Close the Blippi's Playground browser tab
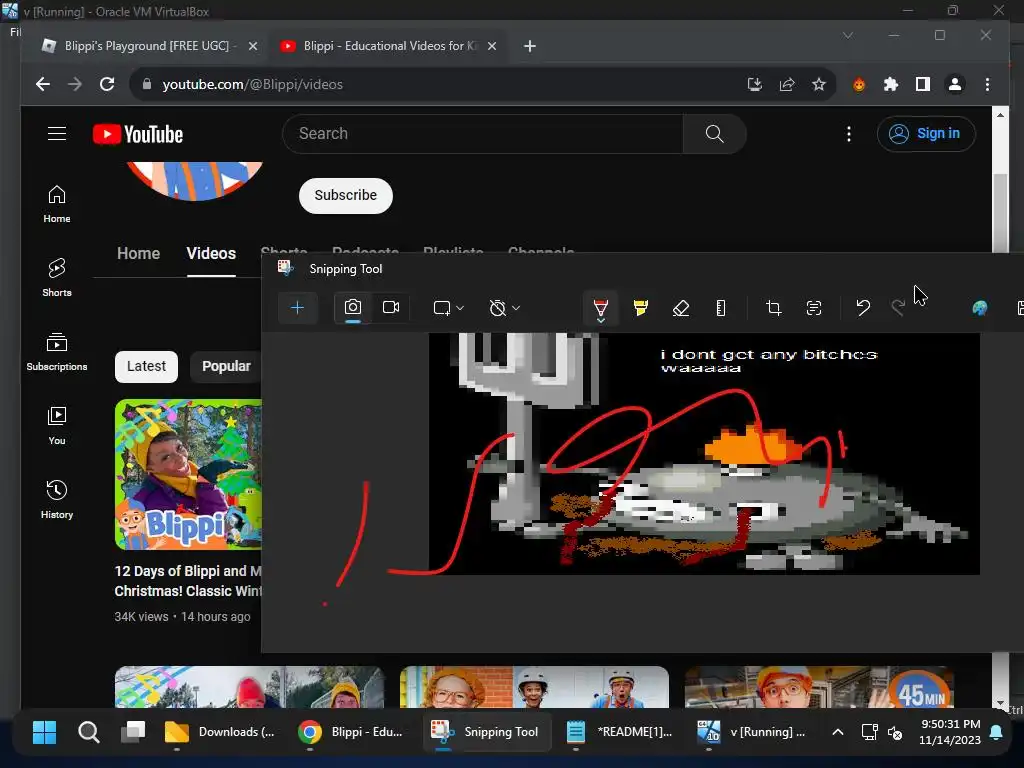 point(253,46)
